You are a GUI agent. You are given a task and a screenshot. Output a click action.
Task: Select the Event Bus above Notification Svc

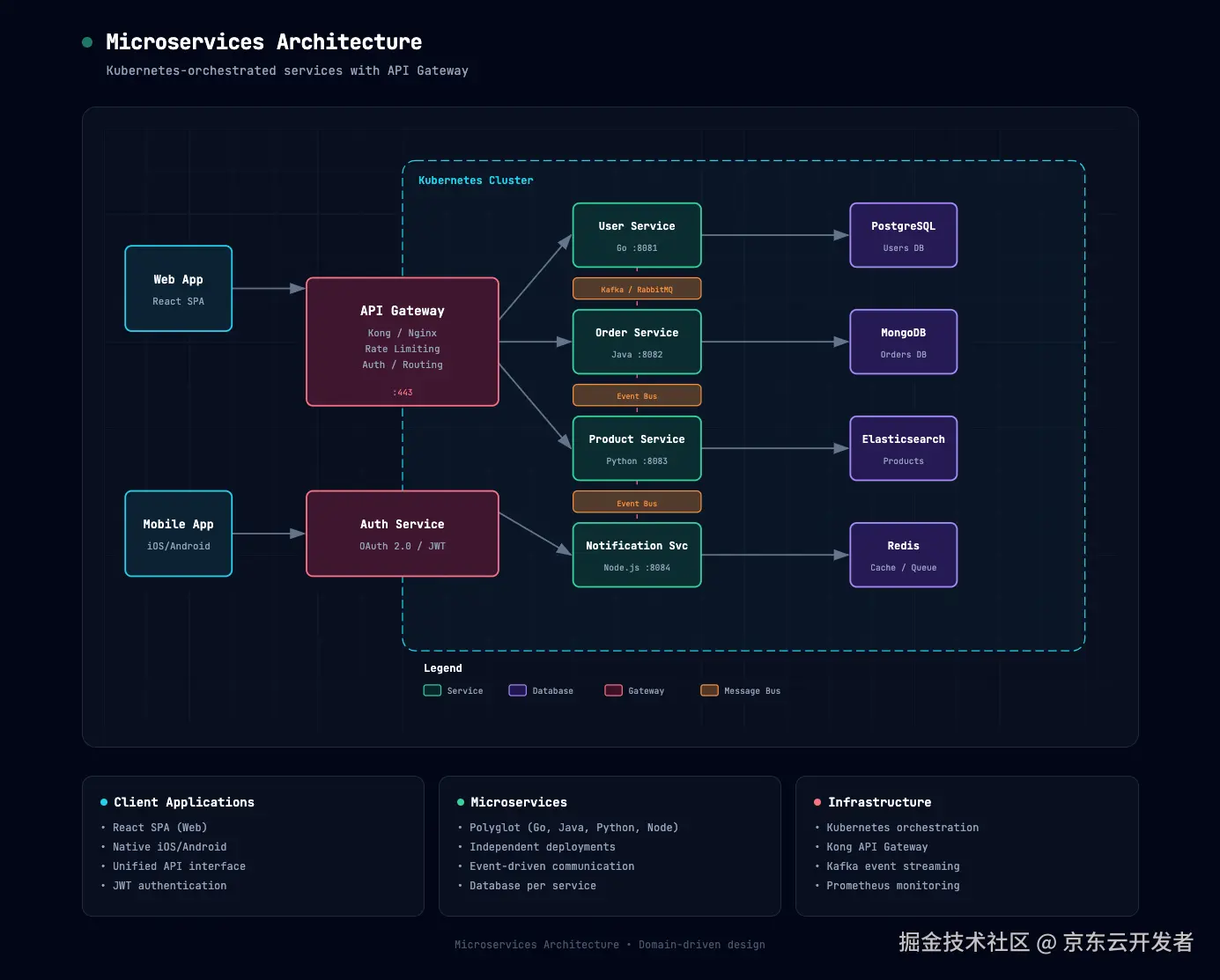[x=637, y=503]
